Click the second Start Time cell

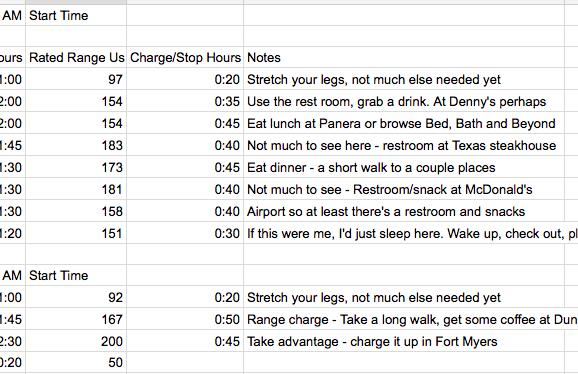point(76,275)
